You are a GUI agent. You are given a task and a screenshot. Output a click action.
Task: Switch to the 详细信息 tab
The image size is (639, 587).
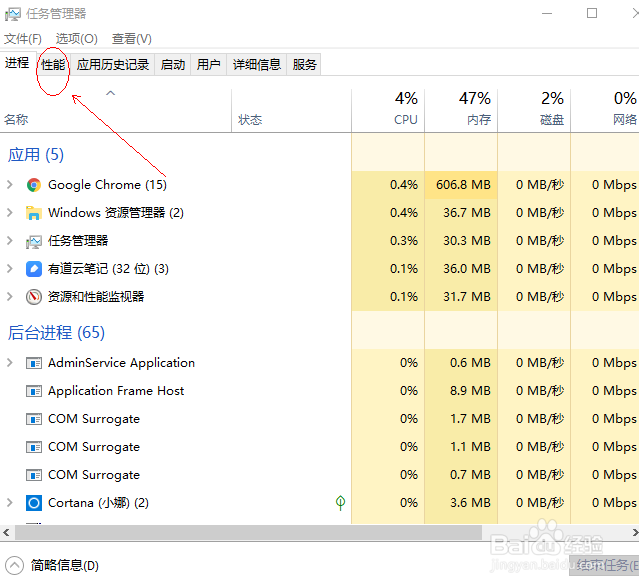tap(257, 64)
